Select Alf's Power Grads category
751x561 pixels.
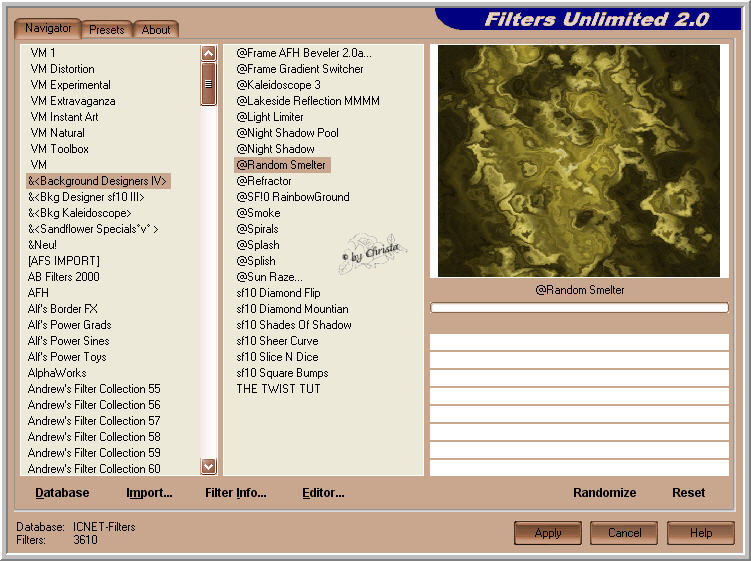tap(69, 325)
